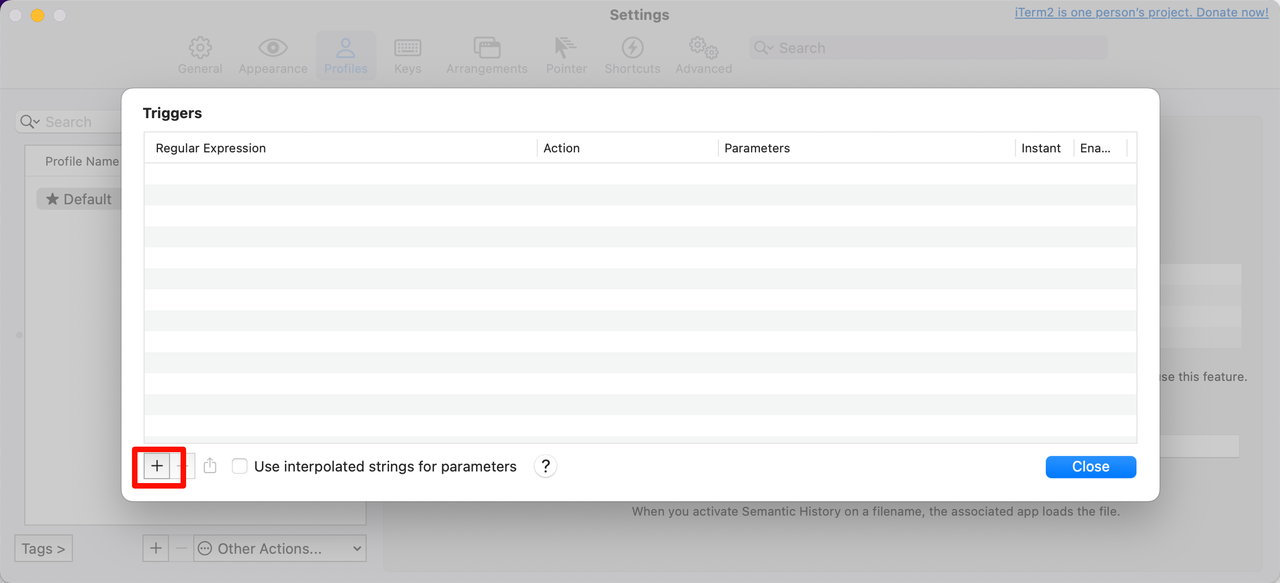Sort by Regular Expression column header
This screenshot has height=583, width=1280.
[x=340, y=148]
